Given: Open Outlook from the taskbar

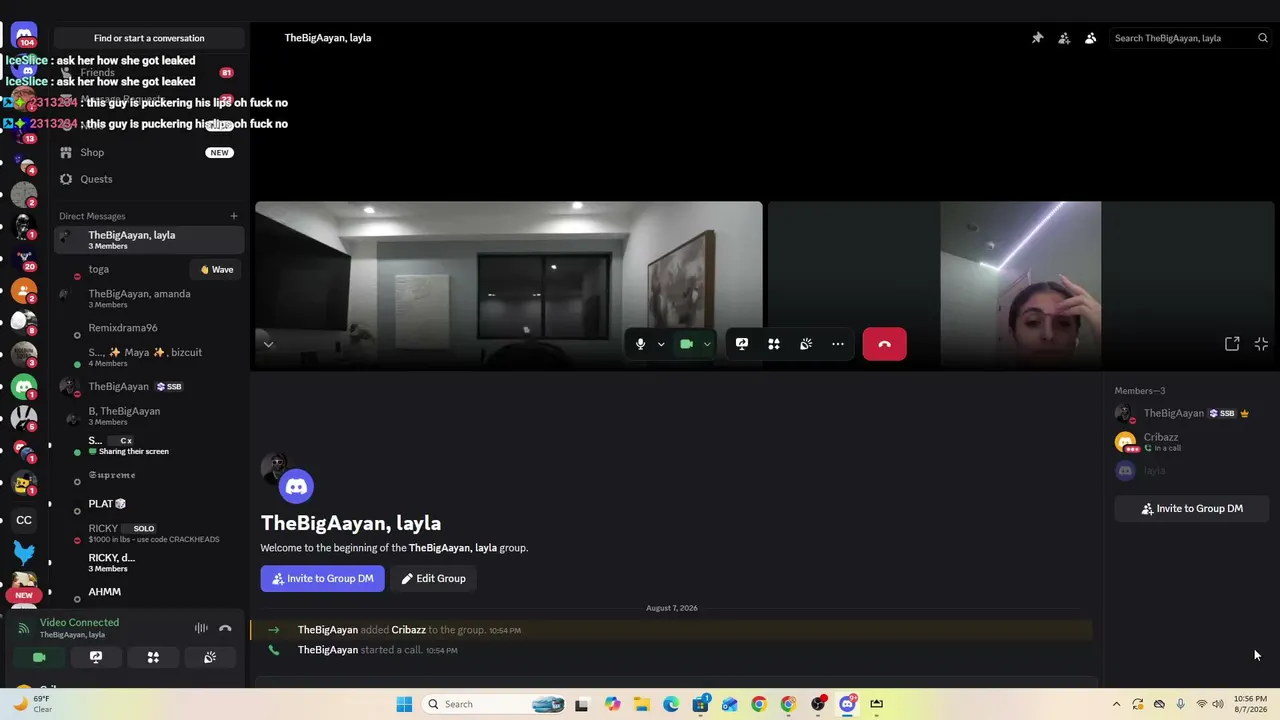Looking at the screenshot, I should point(730,704).
